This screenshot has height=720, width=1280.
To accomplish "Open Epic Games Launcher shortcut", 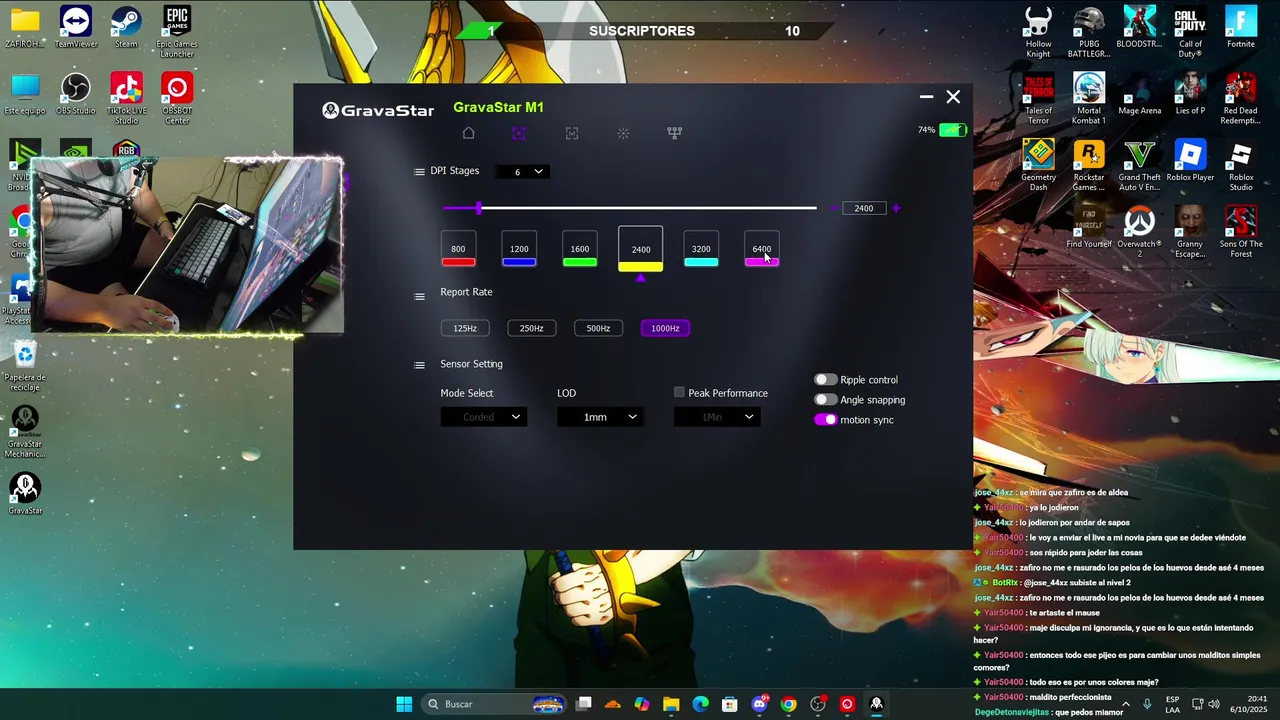I will tap(177, 32).
